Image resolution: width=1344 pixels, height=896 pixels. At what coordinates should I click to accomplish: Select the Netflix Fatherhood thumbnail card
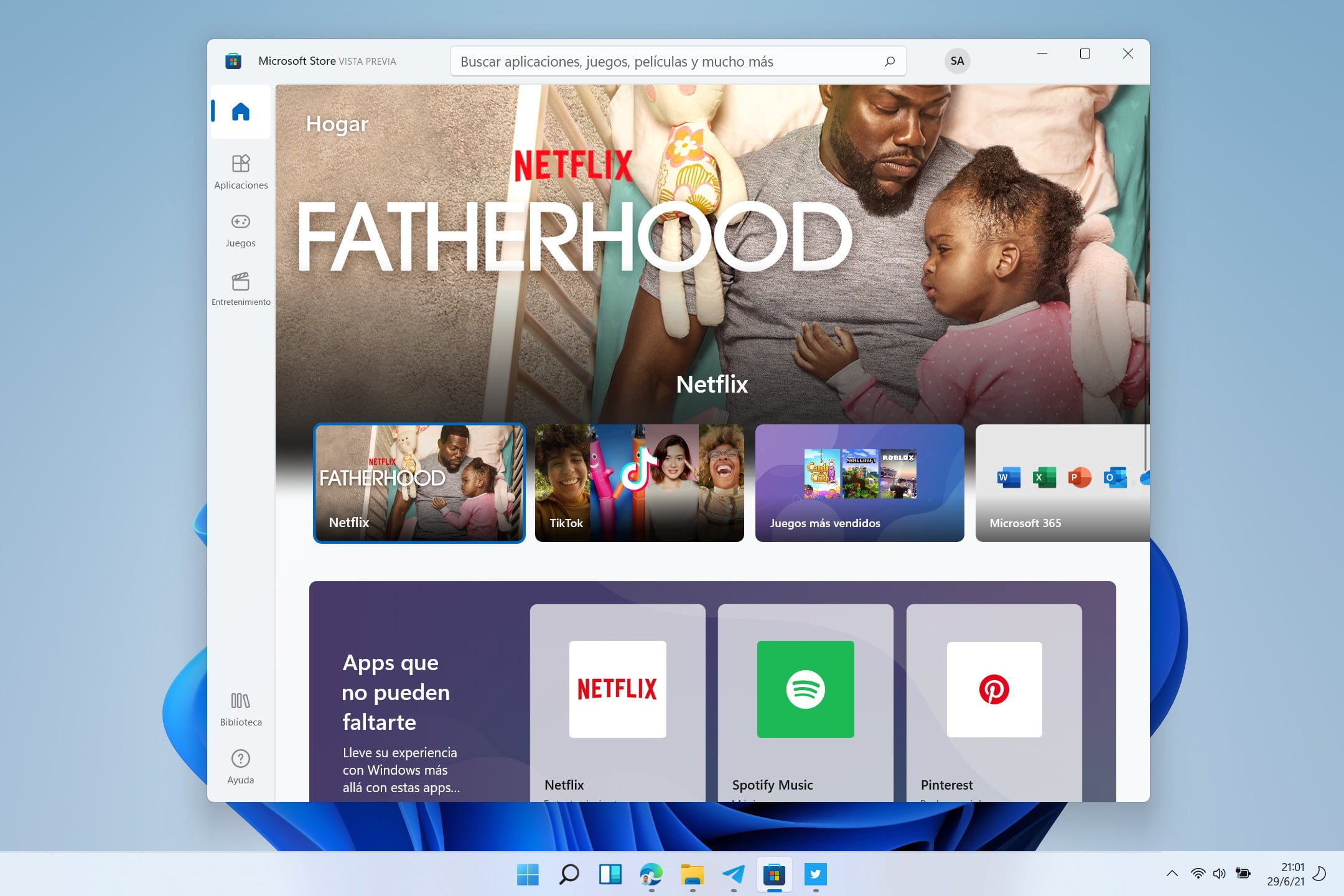419,483
